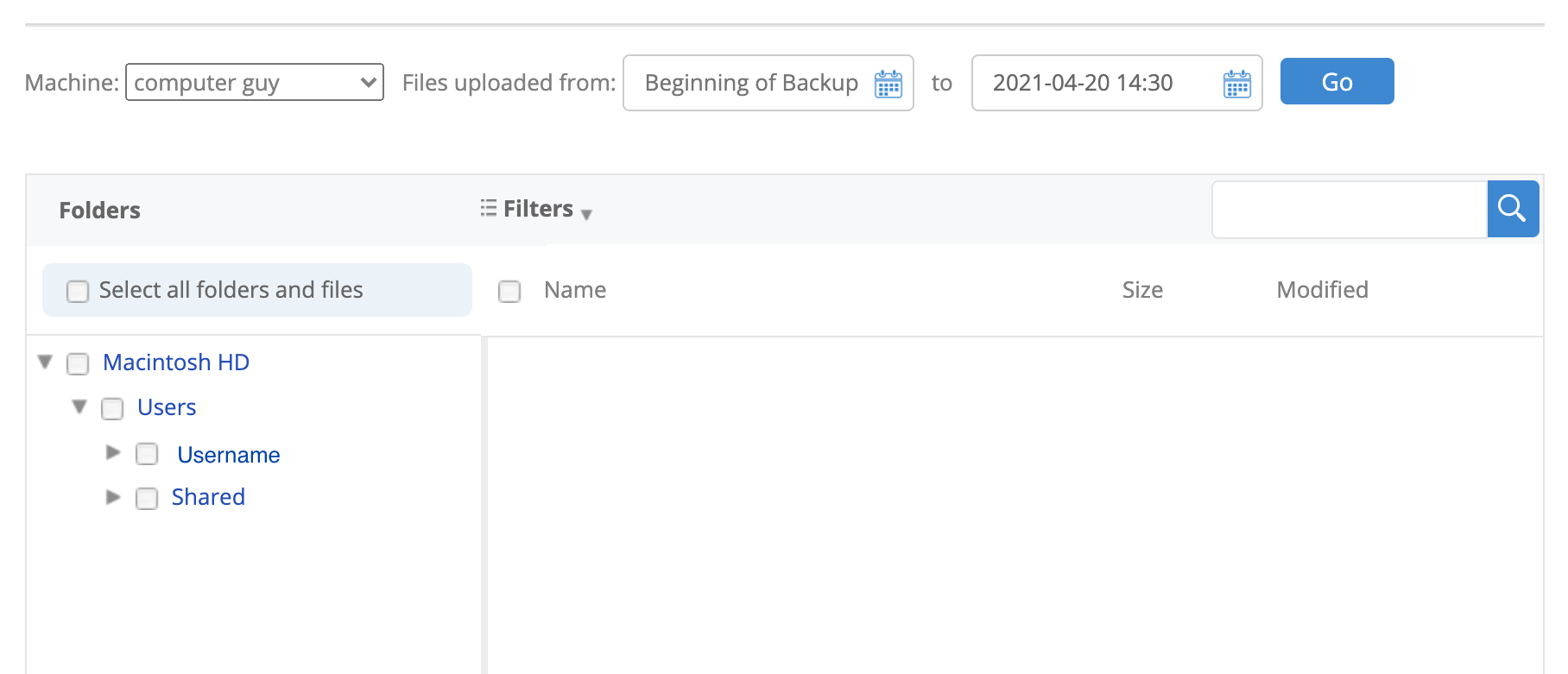
Task: Click the magnifying glass search button
Action: tap(1513, 209)
